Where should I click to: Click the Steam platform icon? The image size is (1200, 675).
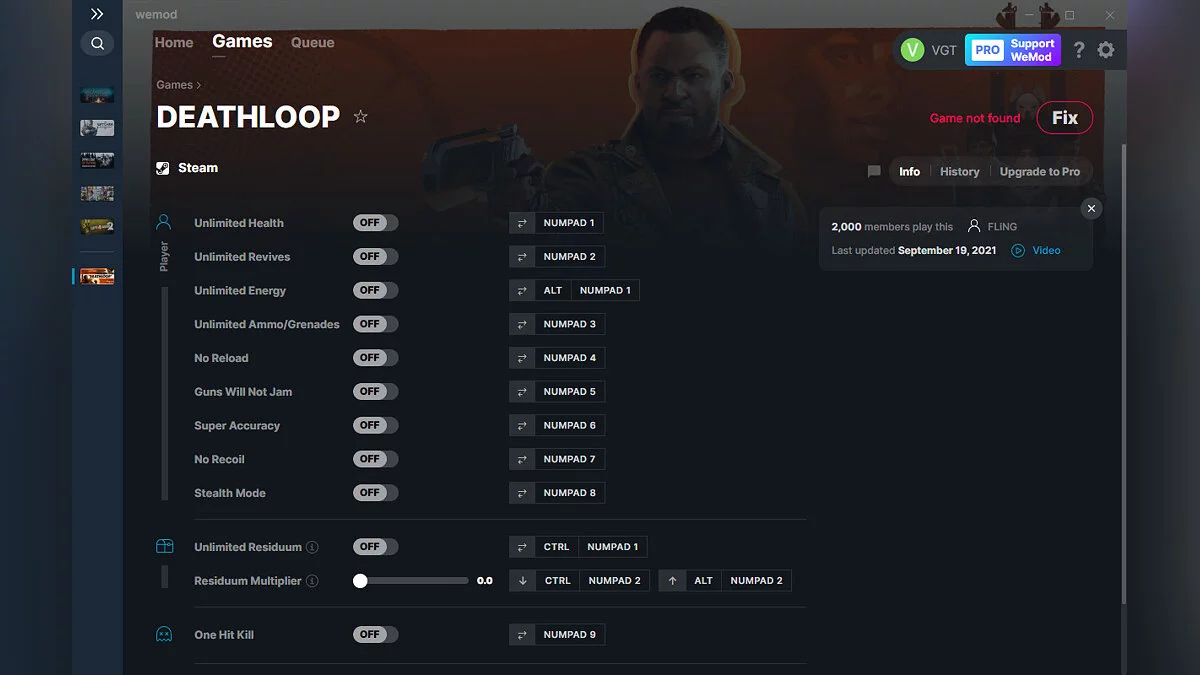(x=162, y=167)
